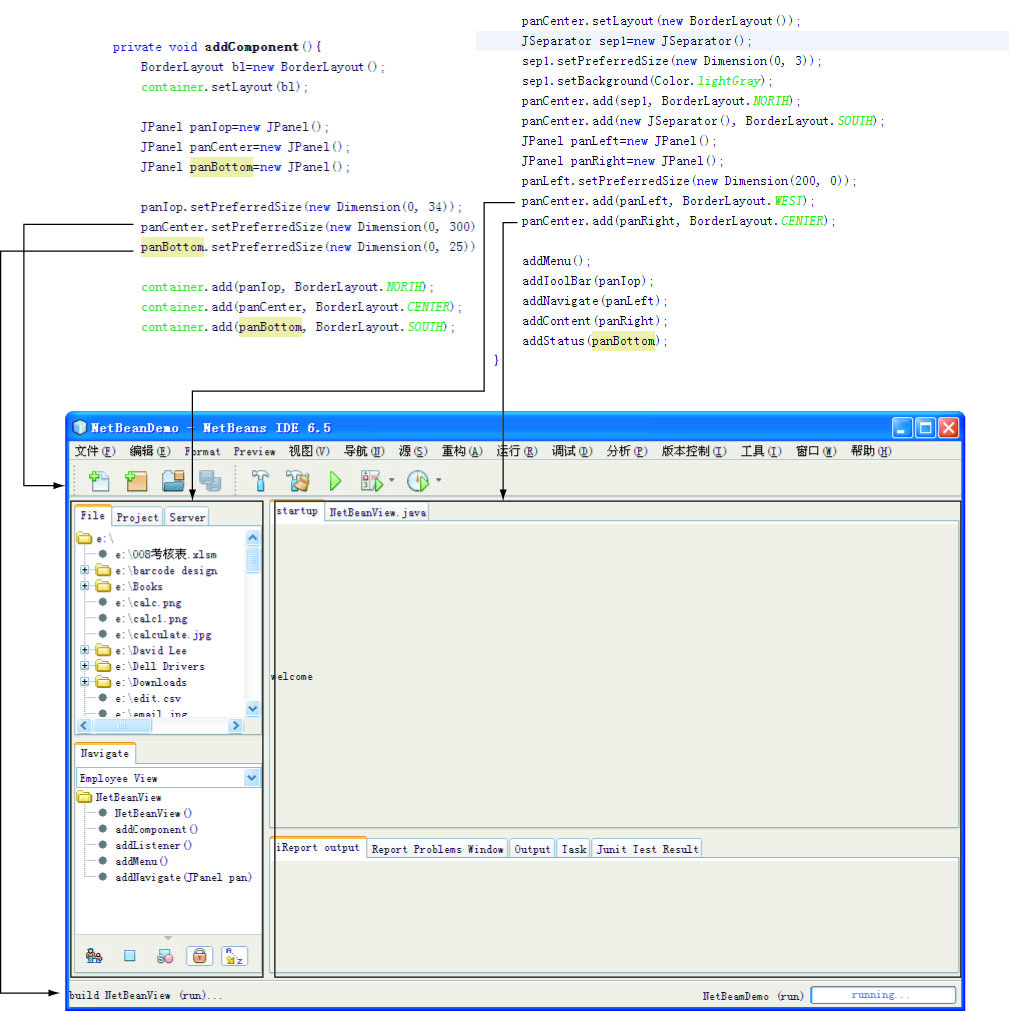Viewport: 1009px width, 1011px height.
Task: Click the Clean and Build hammer-broom icon
Action: click(297, 481)
